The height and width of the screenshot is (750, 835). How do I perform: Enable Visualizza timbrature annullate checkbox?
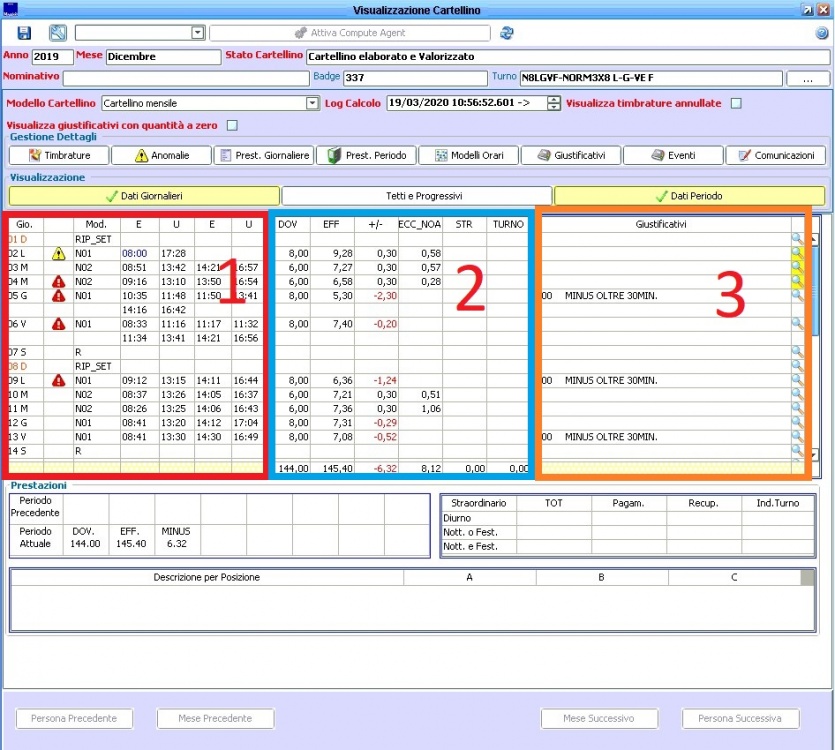pyautogui.click(x=737, y=103)
